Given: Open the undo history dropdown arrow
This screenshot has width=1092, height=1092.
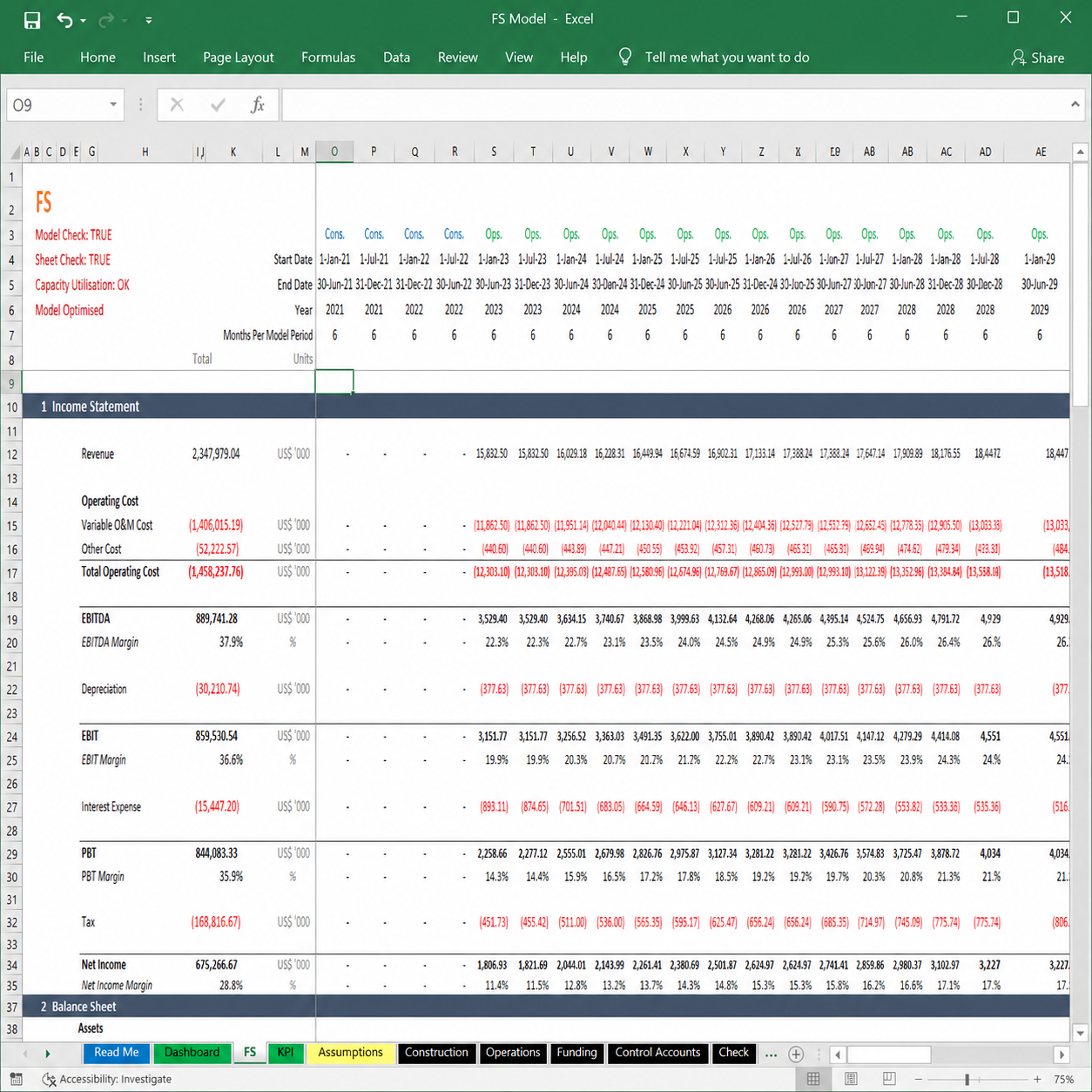Looking at the screenshot, I should 84,20.
